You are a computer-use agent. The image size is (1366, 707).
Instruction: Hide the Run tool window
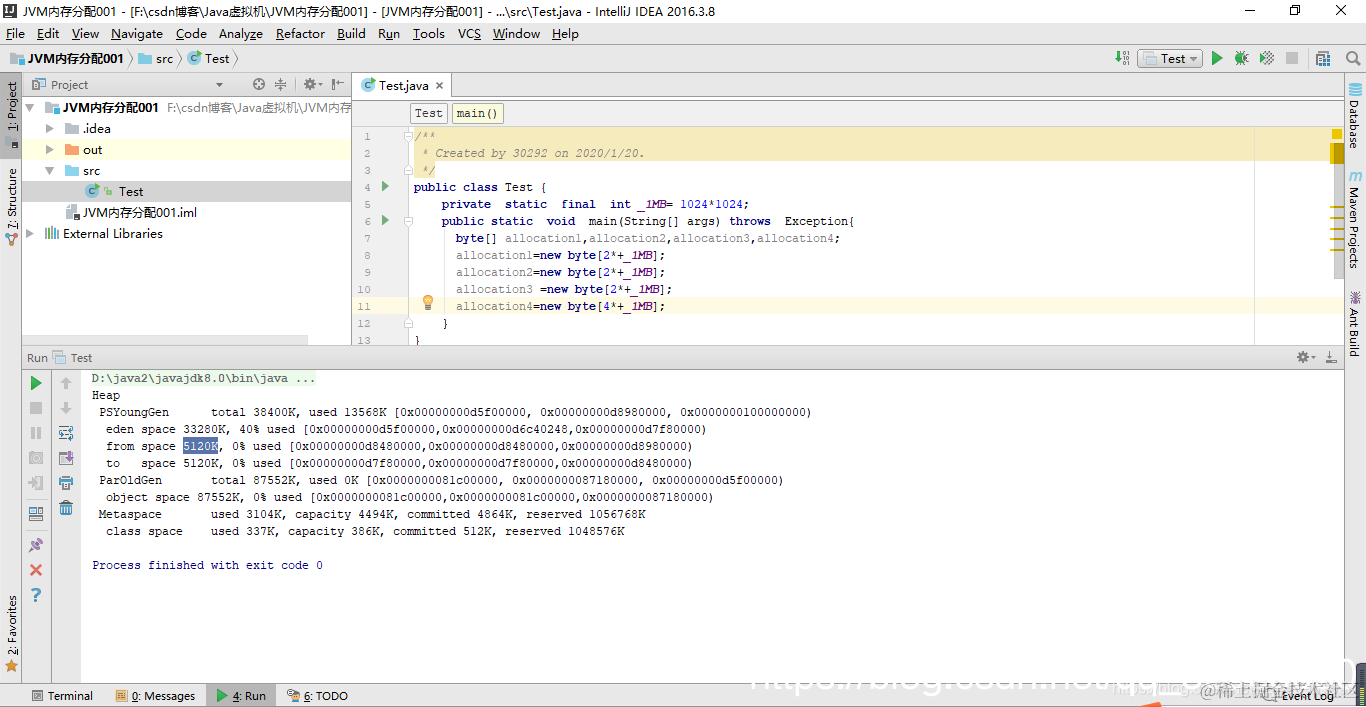pyautogui.click(x=1331, y=357)
